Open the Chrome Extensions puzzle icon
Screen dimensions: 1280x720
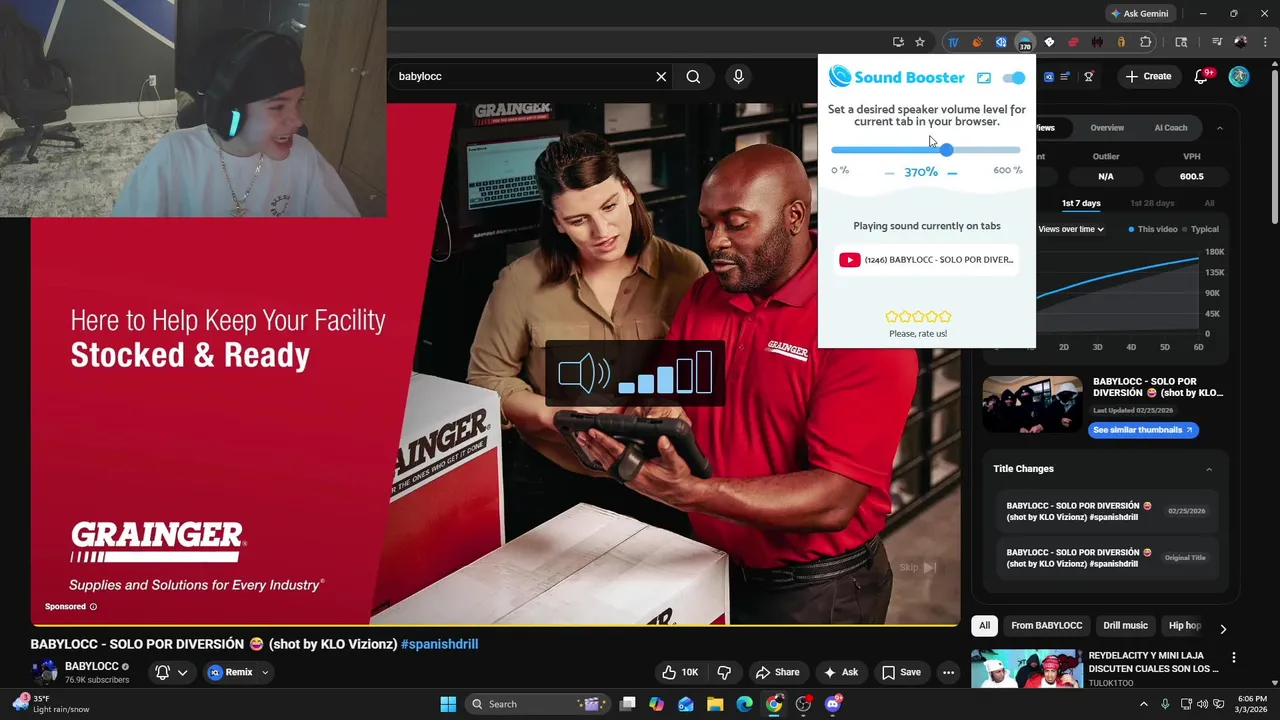click(x=1146, y=42)
